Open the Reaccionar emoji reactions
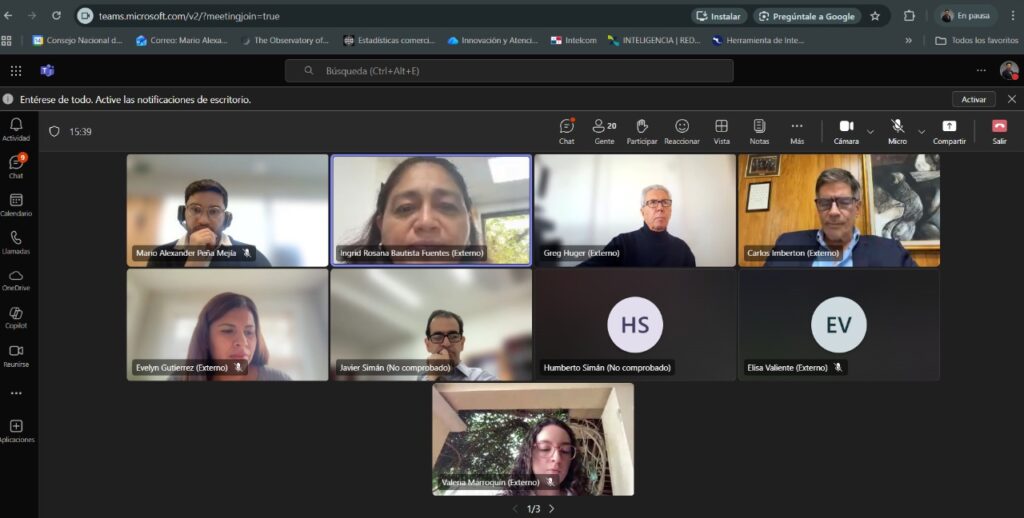Image resolution: width=1024 pixels, height=518 pixels. (x=682, y=130)
